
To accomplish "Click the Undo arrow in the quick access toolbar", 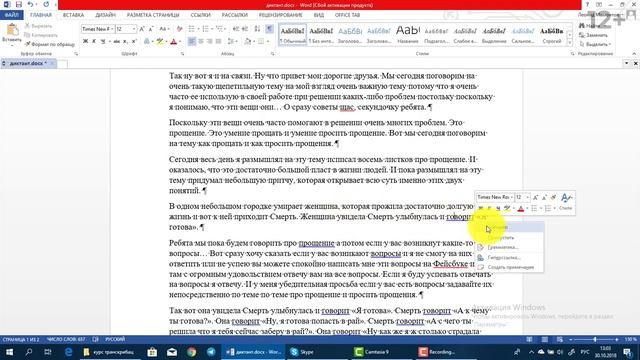I will pos(31,4).
